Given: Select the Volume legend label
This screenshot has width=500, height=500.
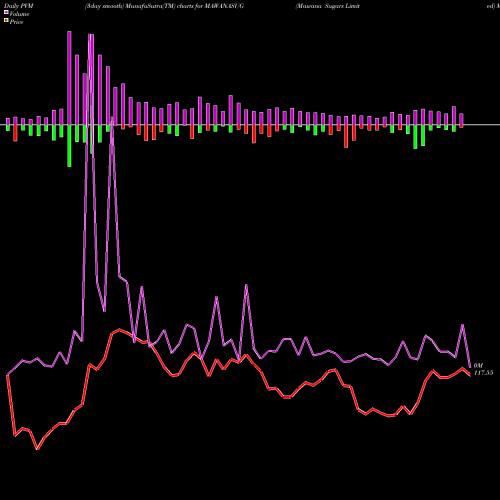Looking at the screenshot, I should [x=19, y=14].
